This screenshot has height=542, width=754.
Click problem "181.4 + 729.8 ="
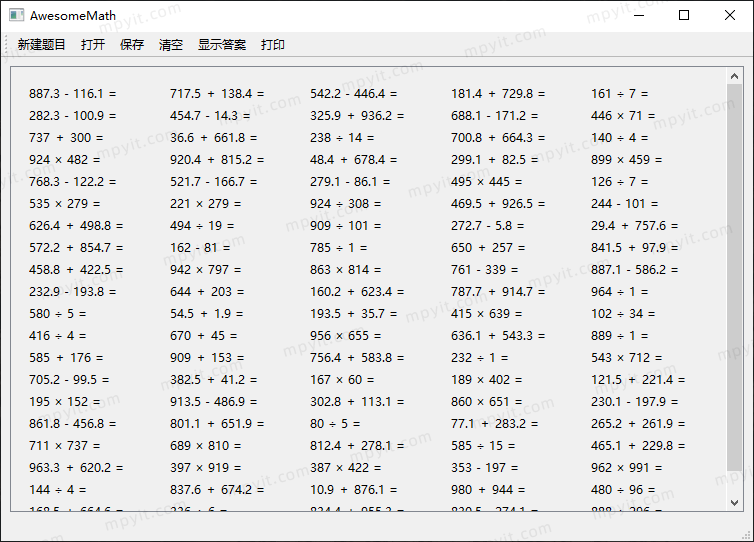pos(498,93)
